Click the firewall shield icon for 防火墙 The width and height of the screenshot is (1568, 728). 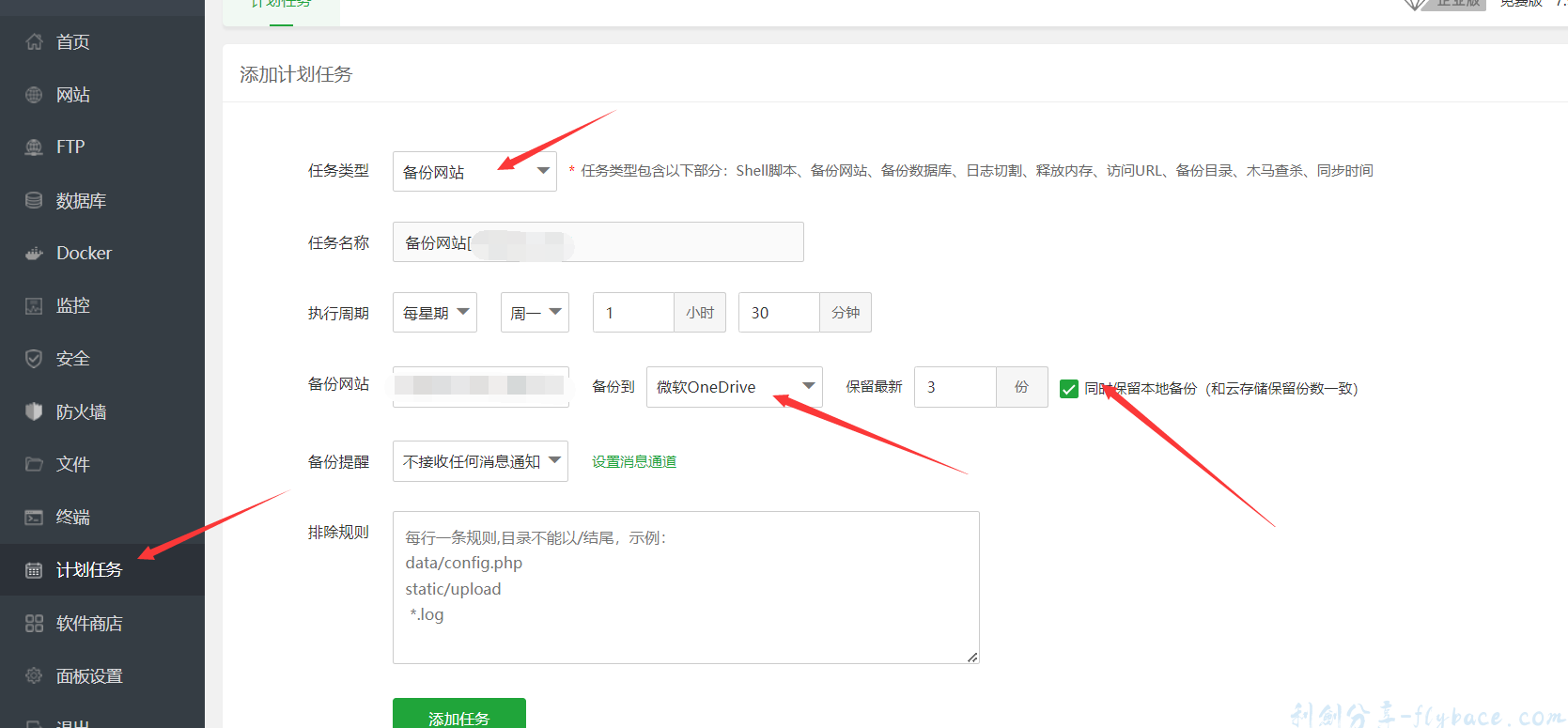pos(34,411)
